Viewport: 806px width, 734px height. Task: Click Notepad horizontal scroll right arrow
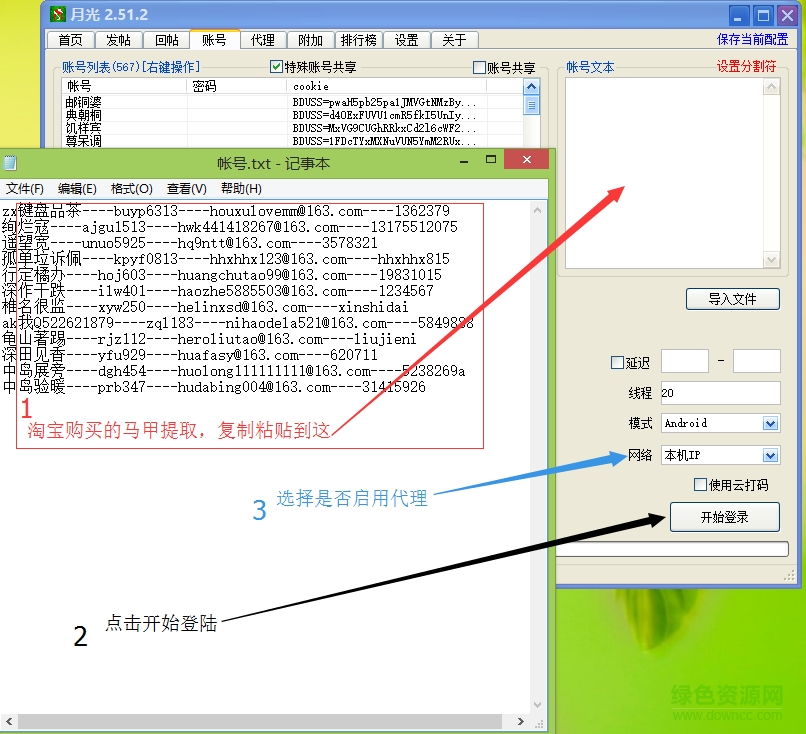521,722
